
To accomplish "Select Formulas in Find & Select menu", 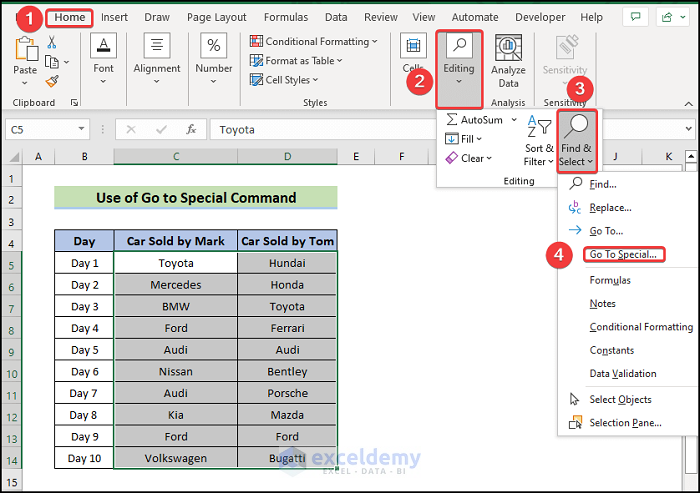I will (610, 280).
